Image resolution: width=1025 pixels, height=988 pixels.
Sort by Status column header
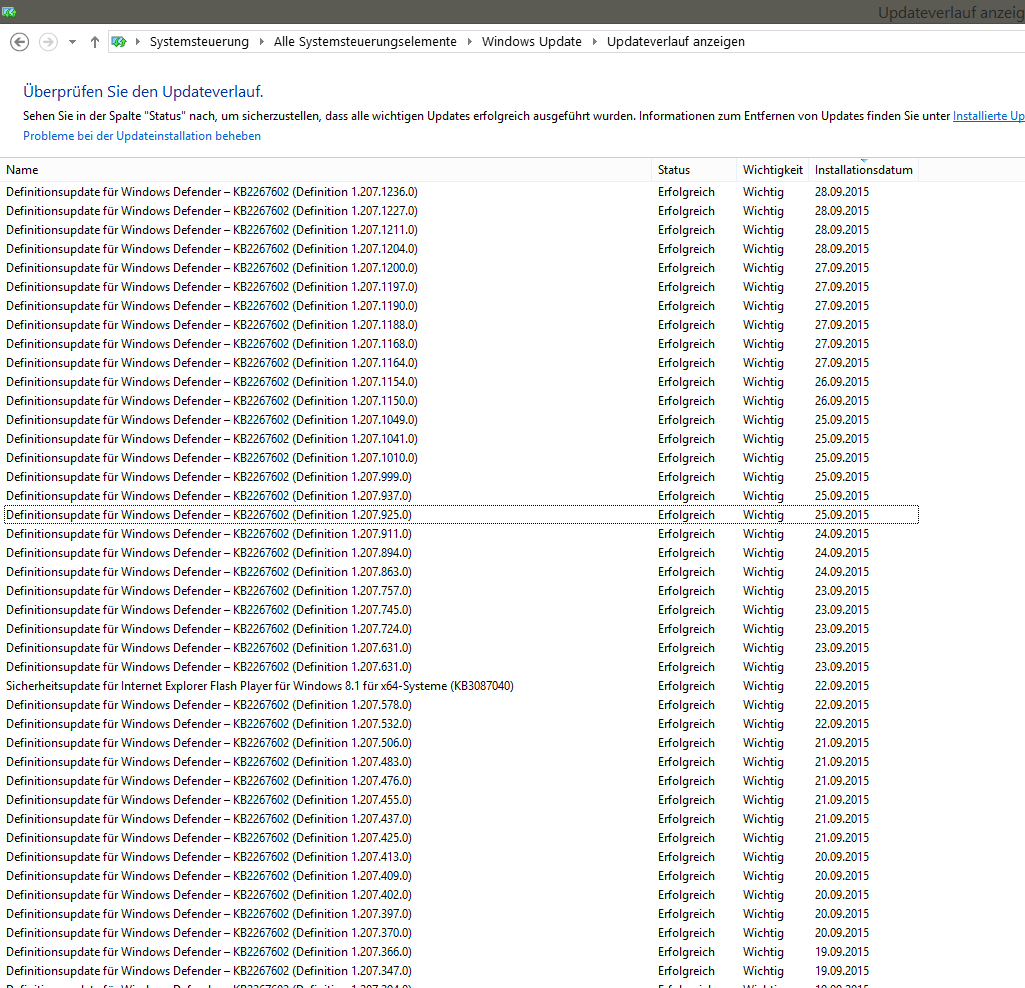coord(694,170)
